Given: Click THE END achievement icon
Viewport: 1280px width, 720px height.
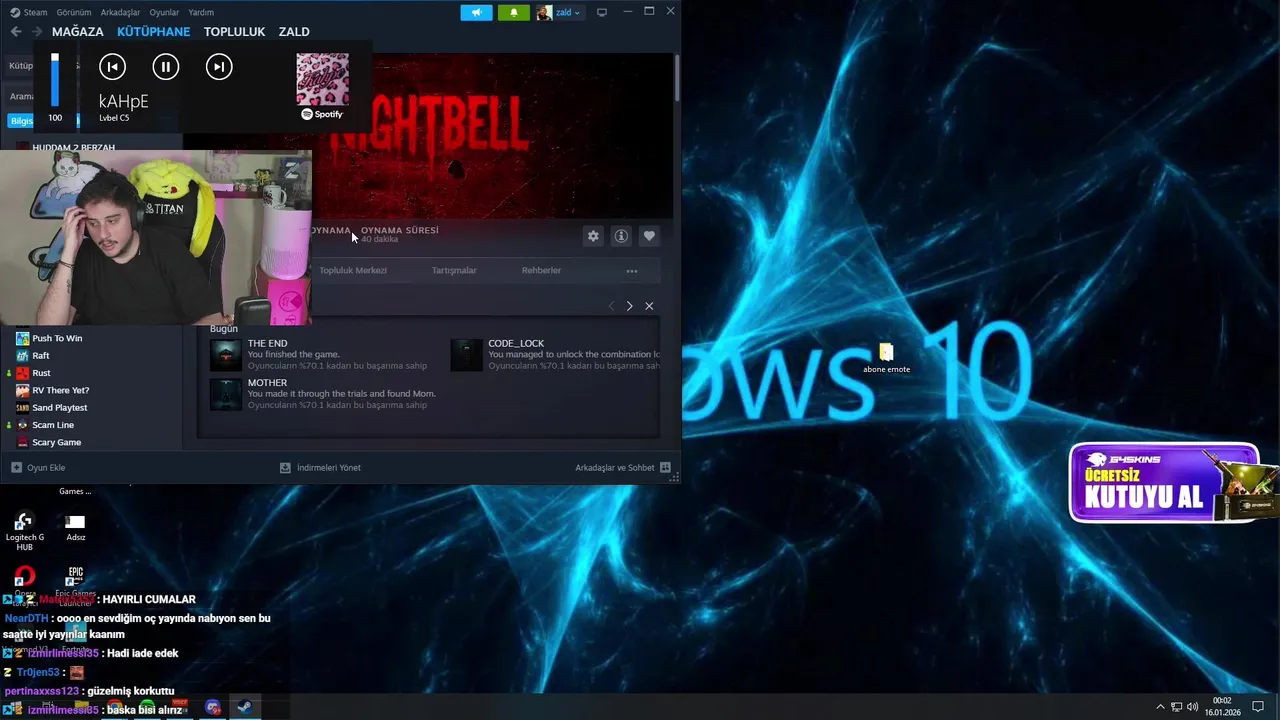Looking at the screenshot, I should click(x=226, y=355).
